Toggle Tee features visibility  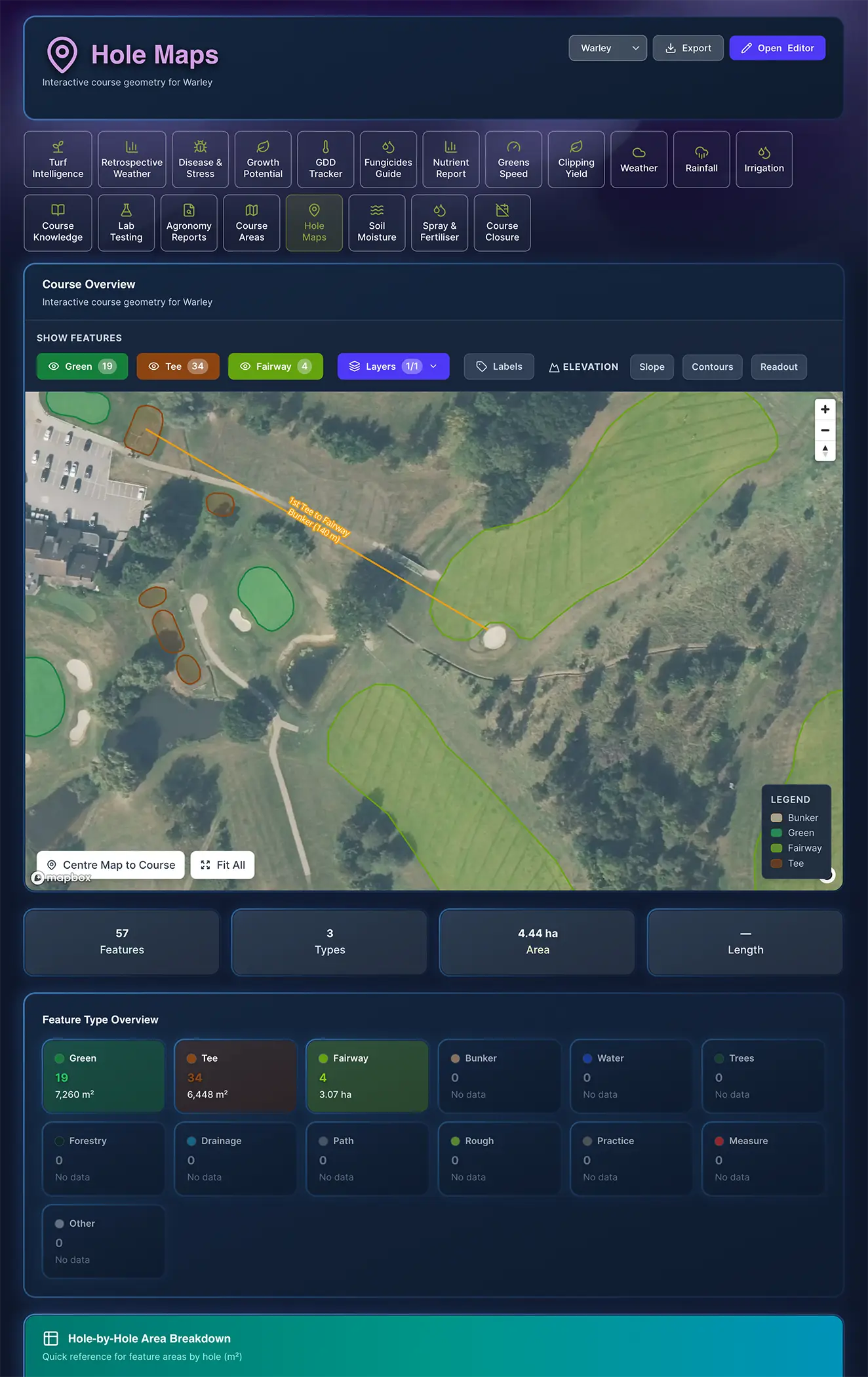(178, 367)
